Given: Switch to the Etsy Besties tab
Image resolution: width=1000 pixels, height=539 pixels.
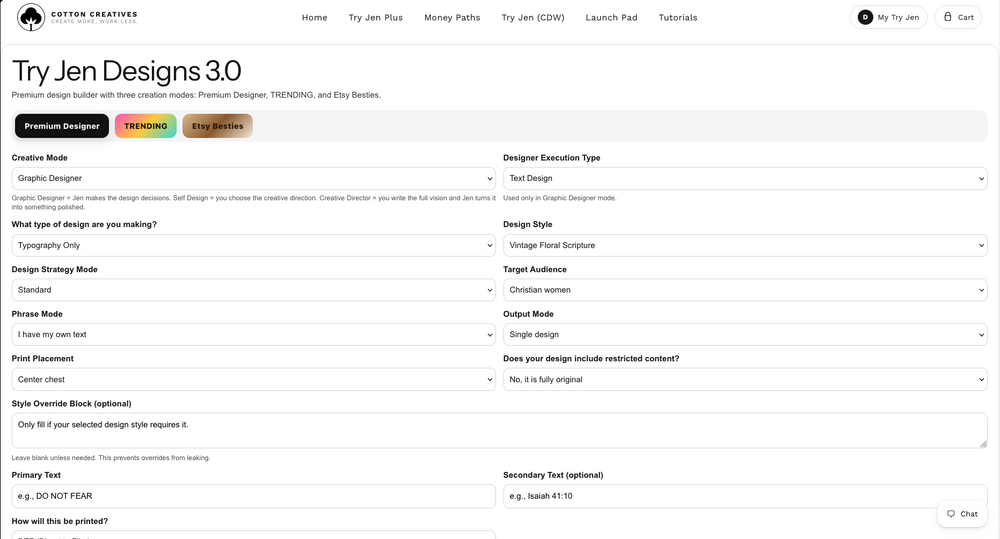Looking at the screenshot, I should (217, 126).
